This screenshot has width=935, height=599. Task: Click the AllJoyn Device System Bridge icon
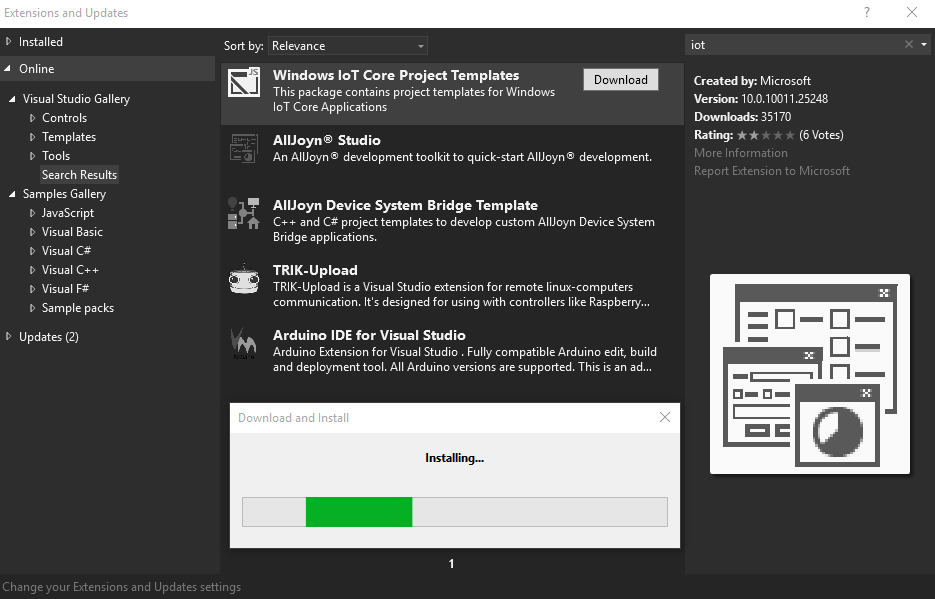point(244,213)
